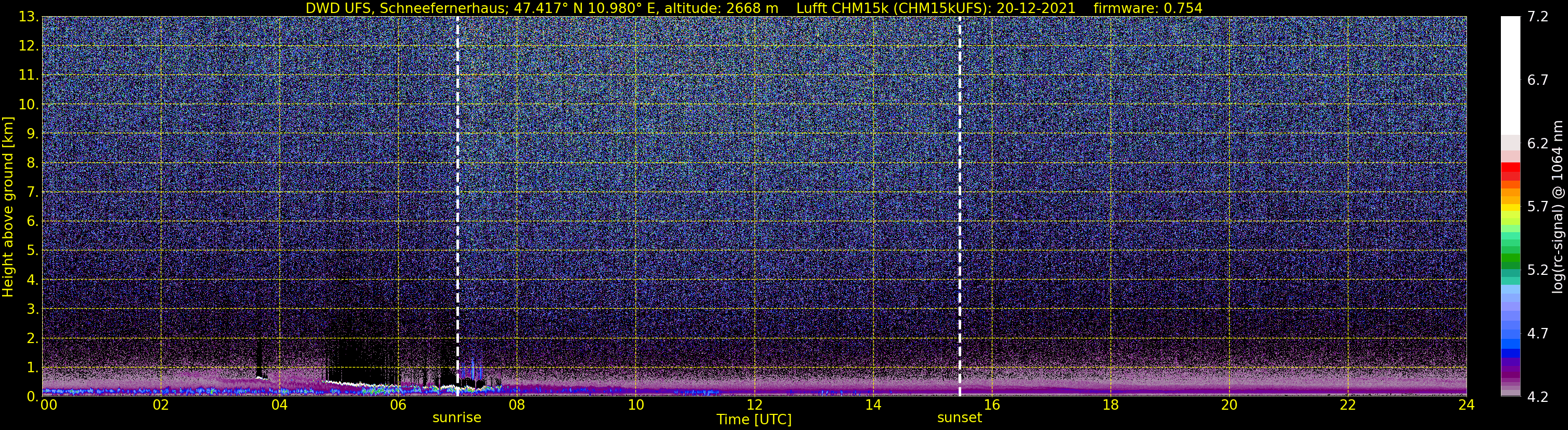The width and height of the screenshot is (1568, 430).
Task: Click the time axis tick label '12'
Action: click(x=754, y=405)
